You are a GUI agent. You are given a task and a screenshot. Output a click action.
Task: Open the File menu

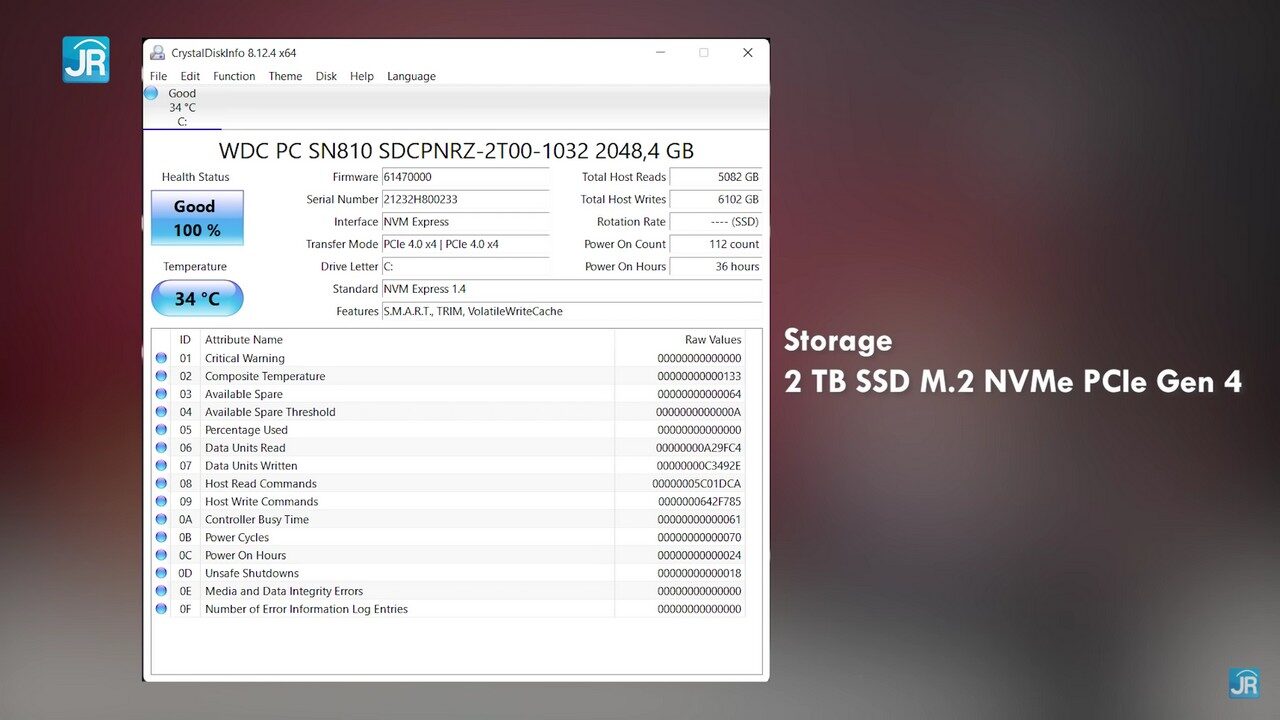point(158,76)
